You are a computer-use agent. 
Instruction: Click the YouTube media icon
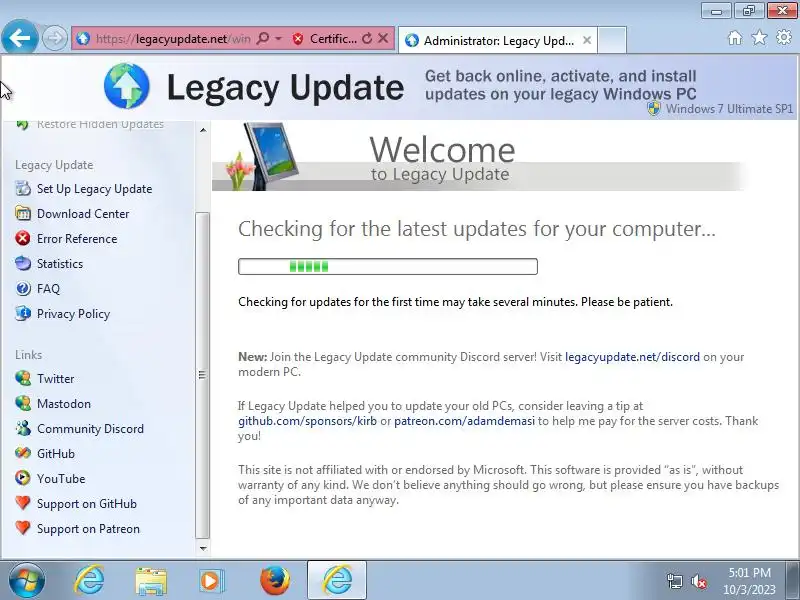tap(23, 478)
